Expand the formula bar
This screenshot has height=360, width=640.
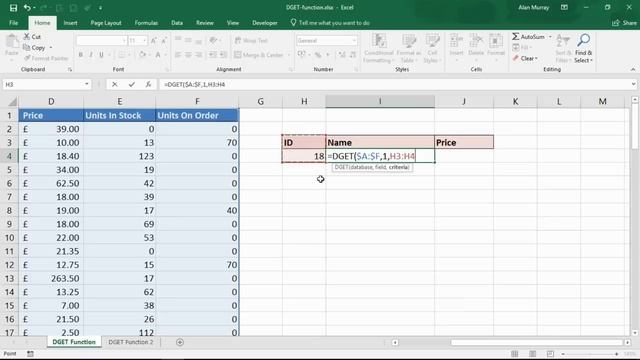[633, 84]
